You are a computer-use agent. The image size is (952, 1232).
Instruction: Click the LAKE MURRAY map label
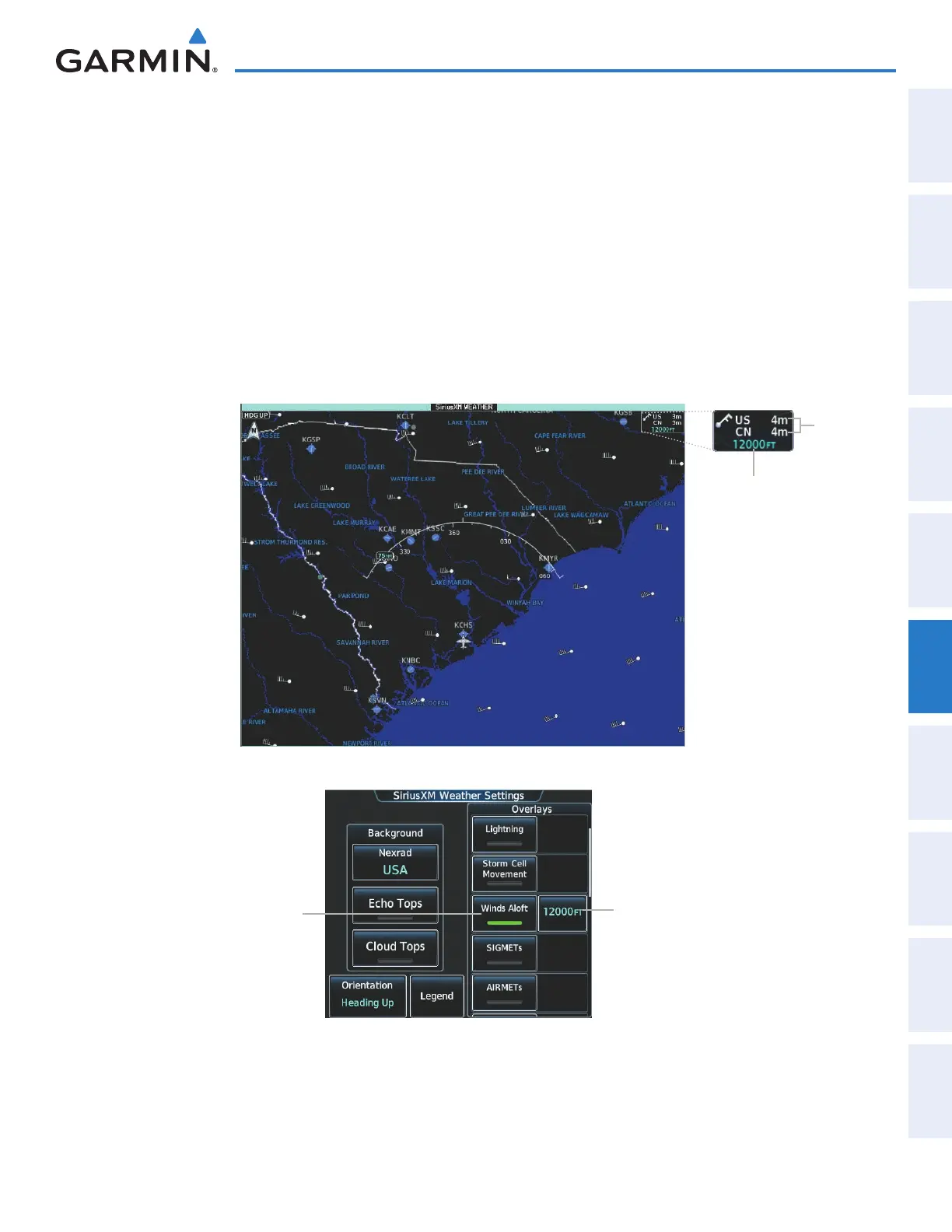(x=355, y=523)
